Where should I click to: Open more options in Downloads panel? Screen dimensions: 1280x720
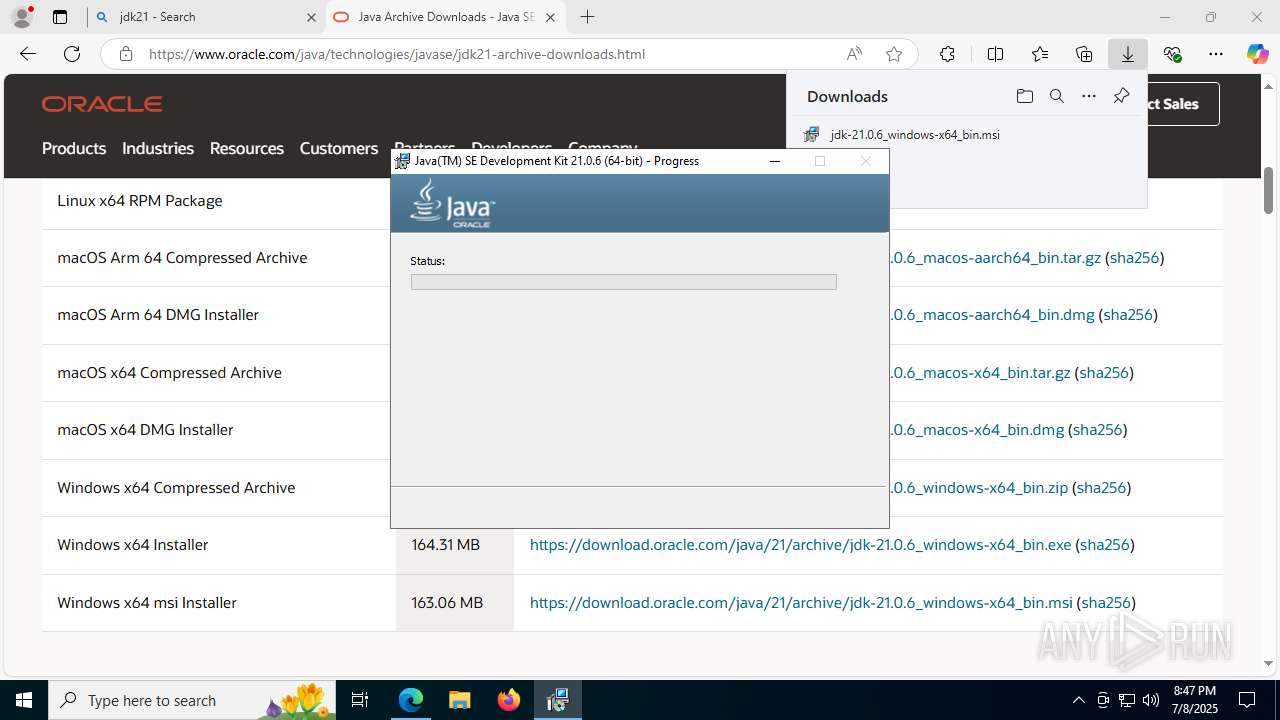pyautogui.click(x=1089, y=96)
